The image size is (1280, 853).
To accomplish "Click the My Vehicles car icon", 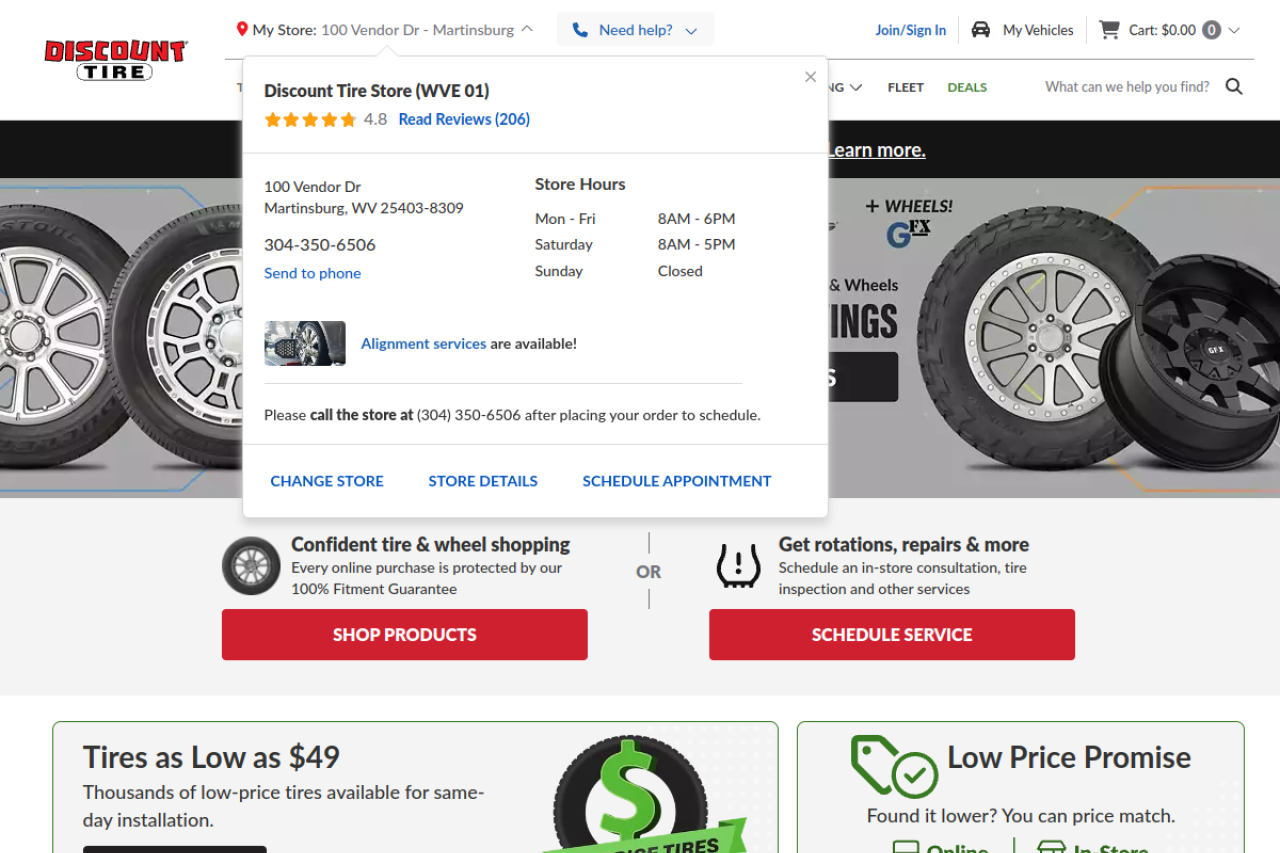I will [981, 30].
